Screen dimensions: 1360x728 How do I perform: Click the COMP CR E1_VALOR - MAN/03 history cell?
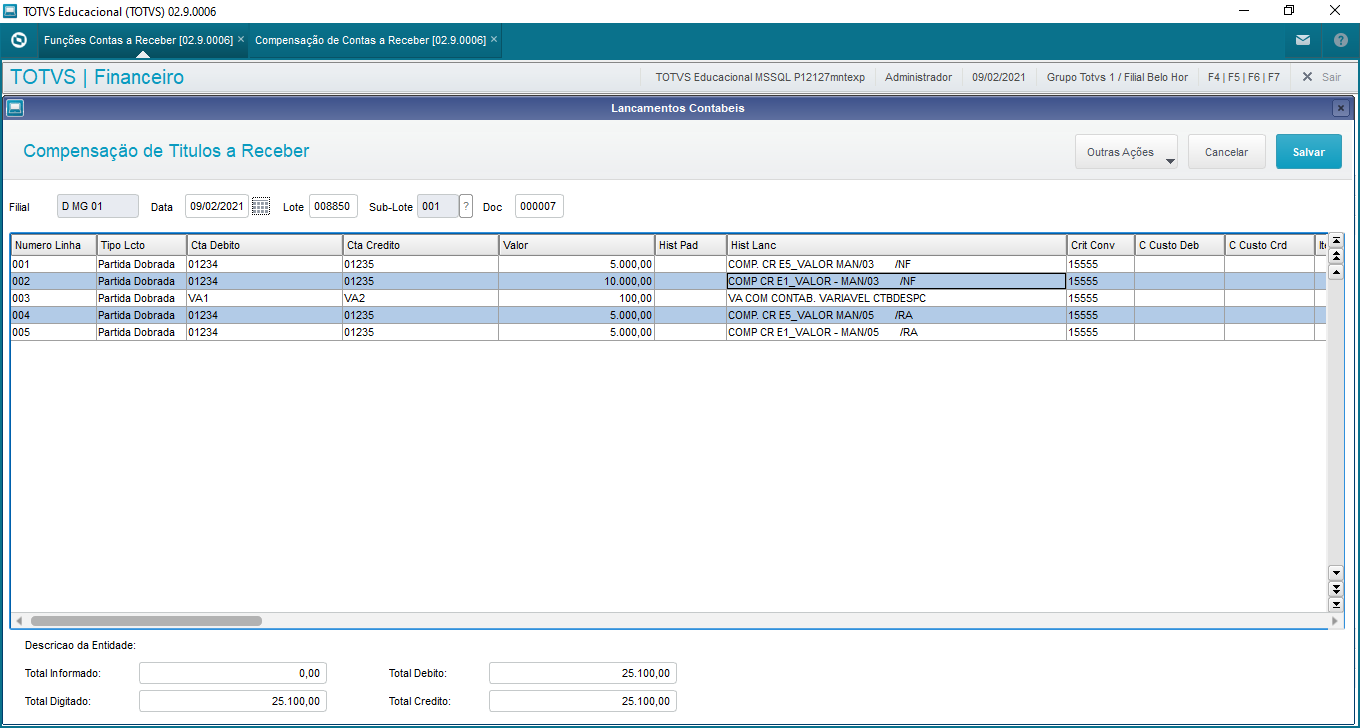coord(896,281)
